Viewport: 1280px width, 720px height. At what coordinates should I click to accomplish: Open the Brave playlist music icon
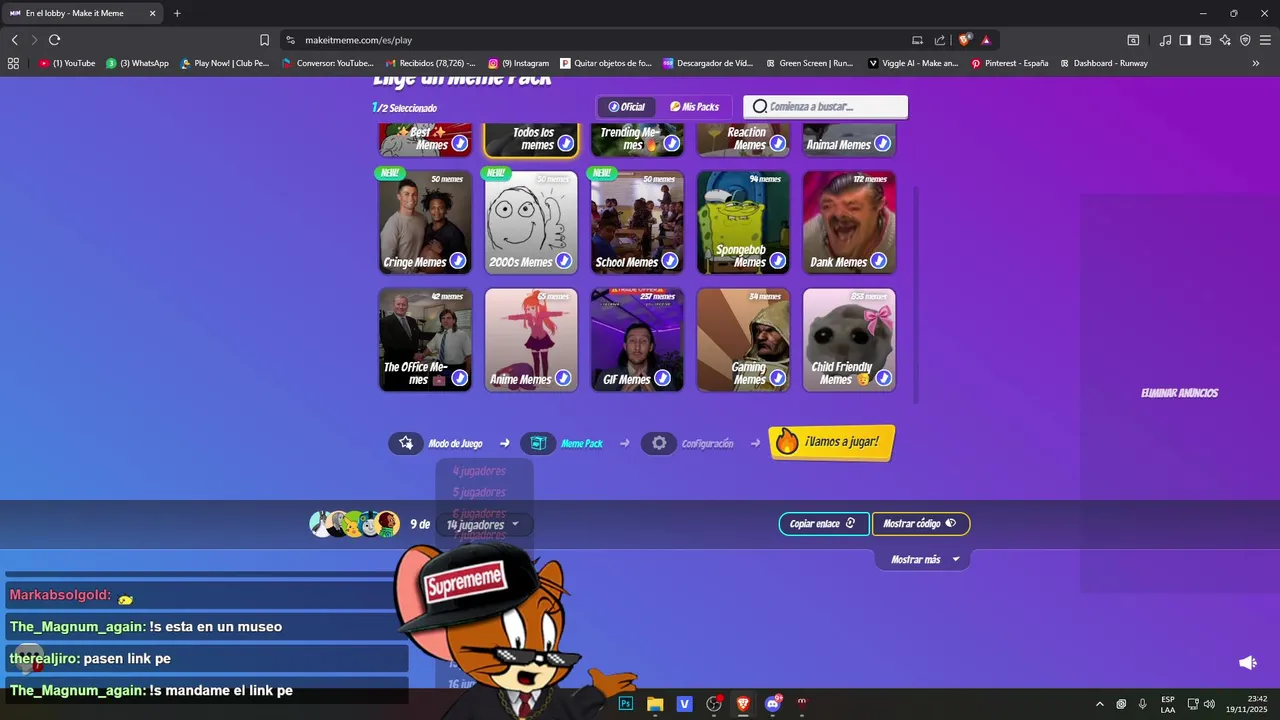tap(1165, 40)
